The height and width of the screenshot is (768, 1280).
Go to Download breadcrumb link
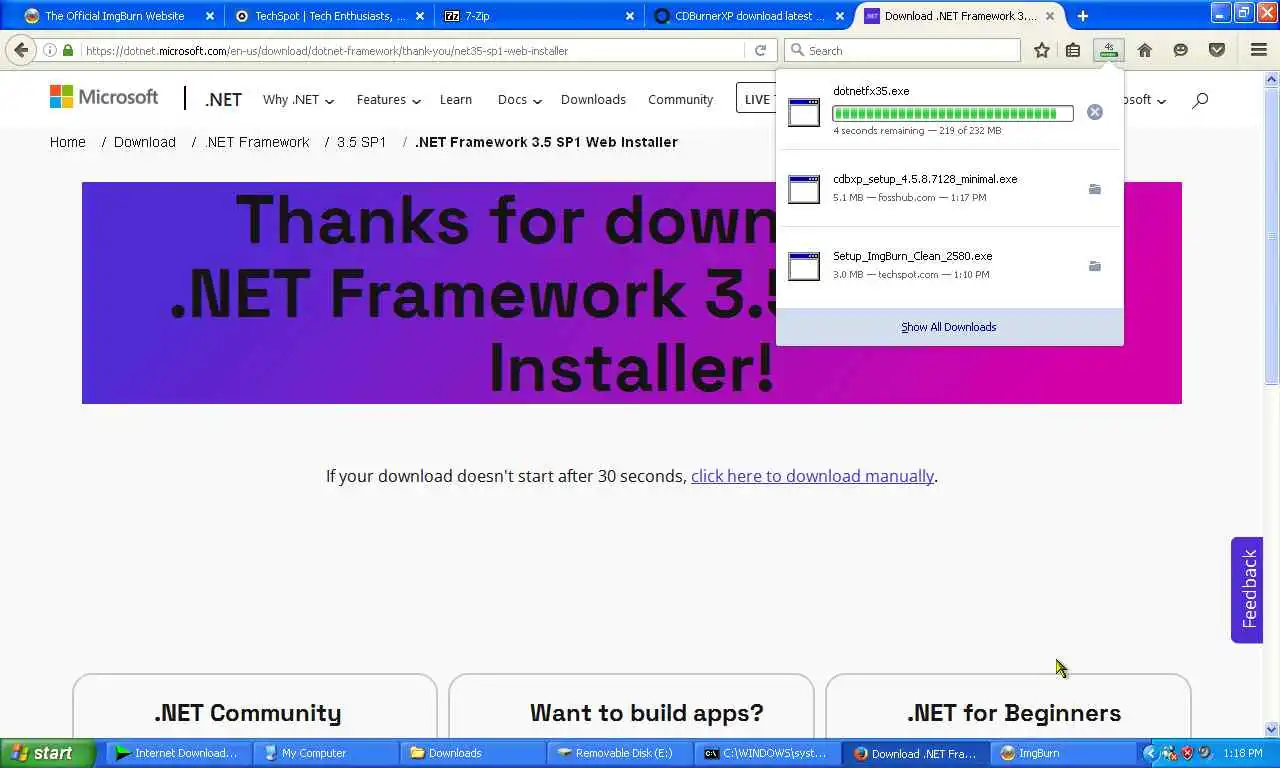pos(145,142)
